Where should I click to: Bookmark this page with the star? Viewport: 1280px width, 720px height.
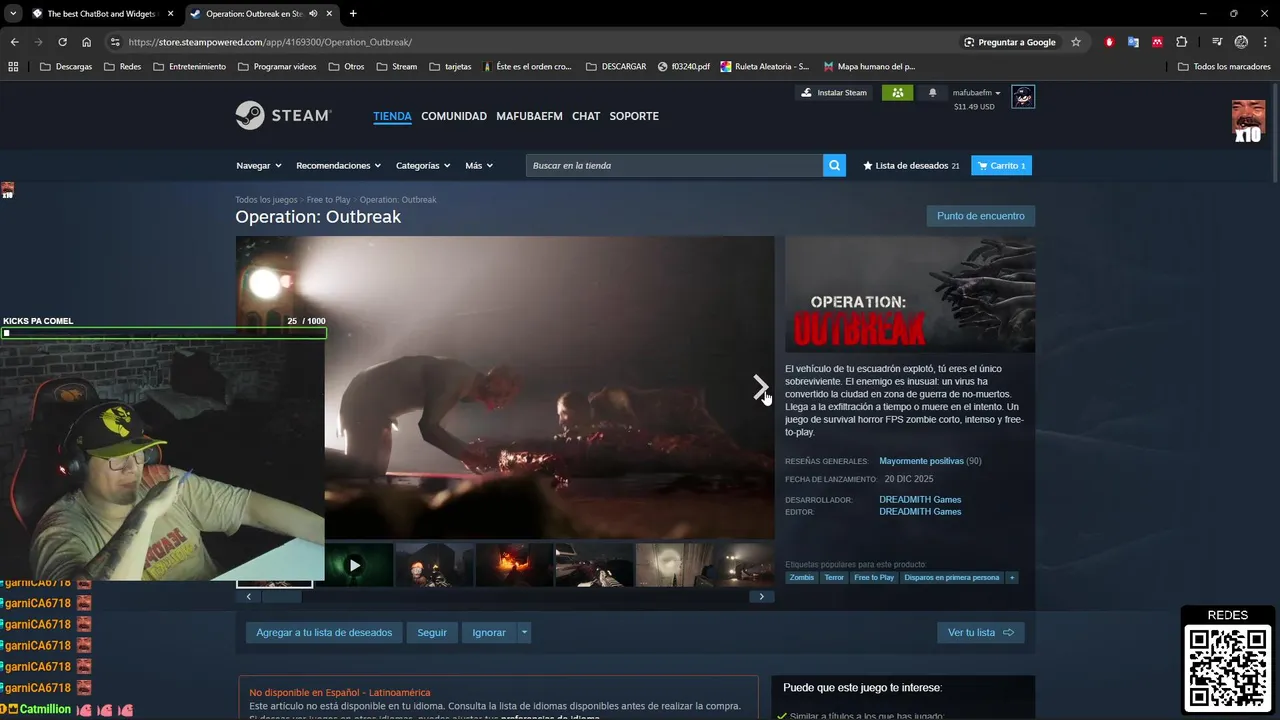click(x=1076, y=42)
